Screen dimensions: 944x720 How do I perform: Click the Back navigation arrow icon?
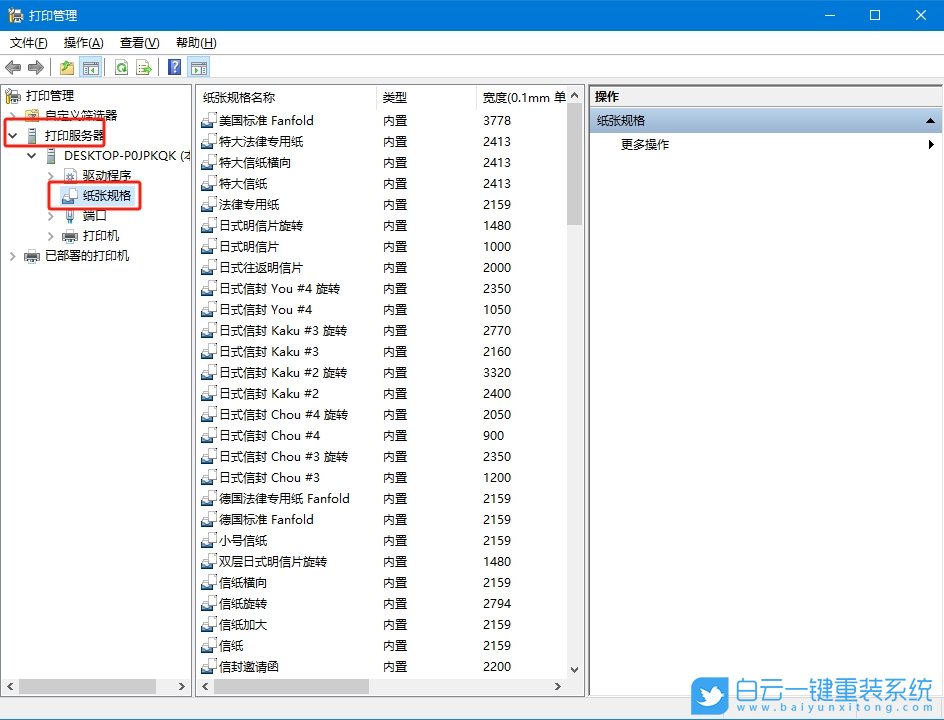[x=14, y=67]
